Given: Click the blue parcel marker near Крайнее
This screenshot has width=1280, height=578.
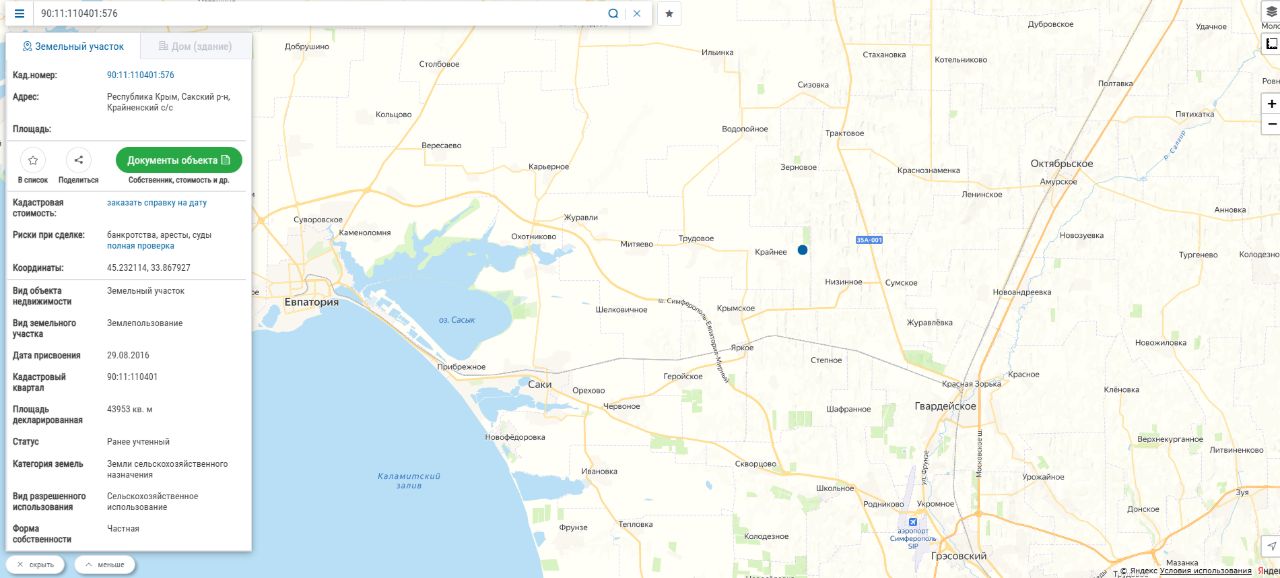Looking at the screenshot, I should click(x=802, y=250).
